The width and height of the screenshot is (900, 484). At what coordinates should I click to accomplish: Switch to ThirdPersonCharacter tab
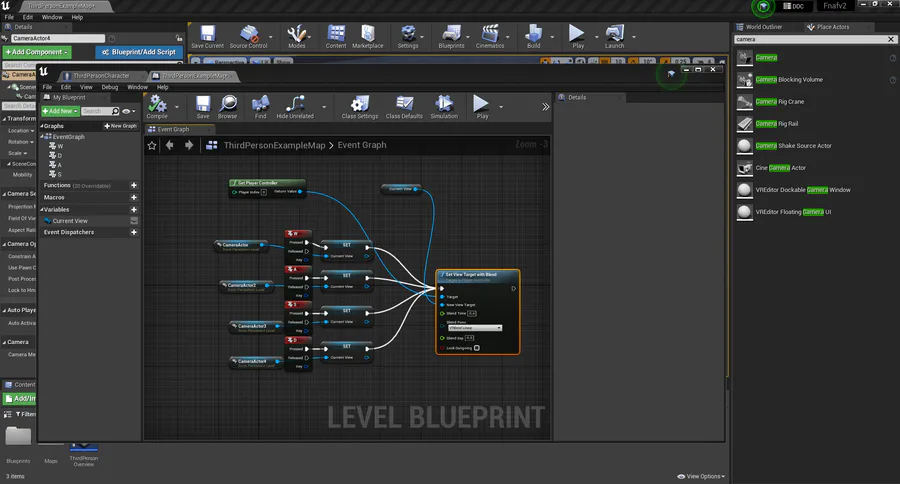pyautogui.click(x=101, y=76)
